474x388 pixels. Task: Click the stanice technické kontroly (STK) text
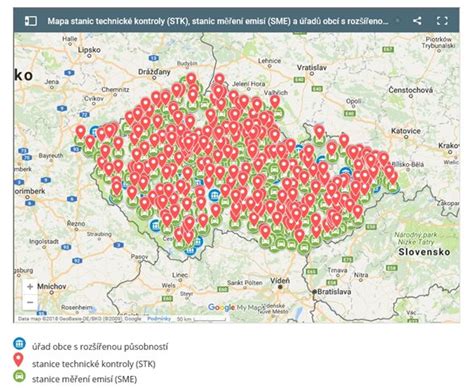point(94,364)
